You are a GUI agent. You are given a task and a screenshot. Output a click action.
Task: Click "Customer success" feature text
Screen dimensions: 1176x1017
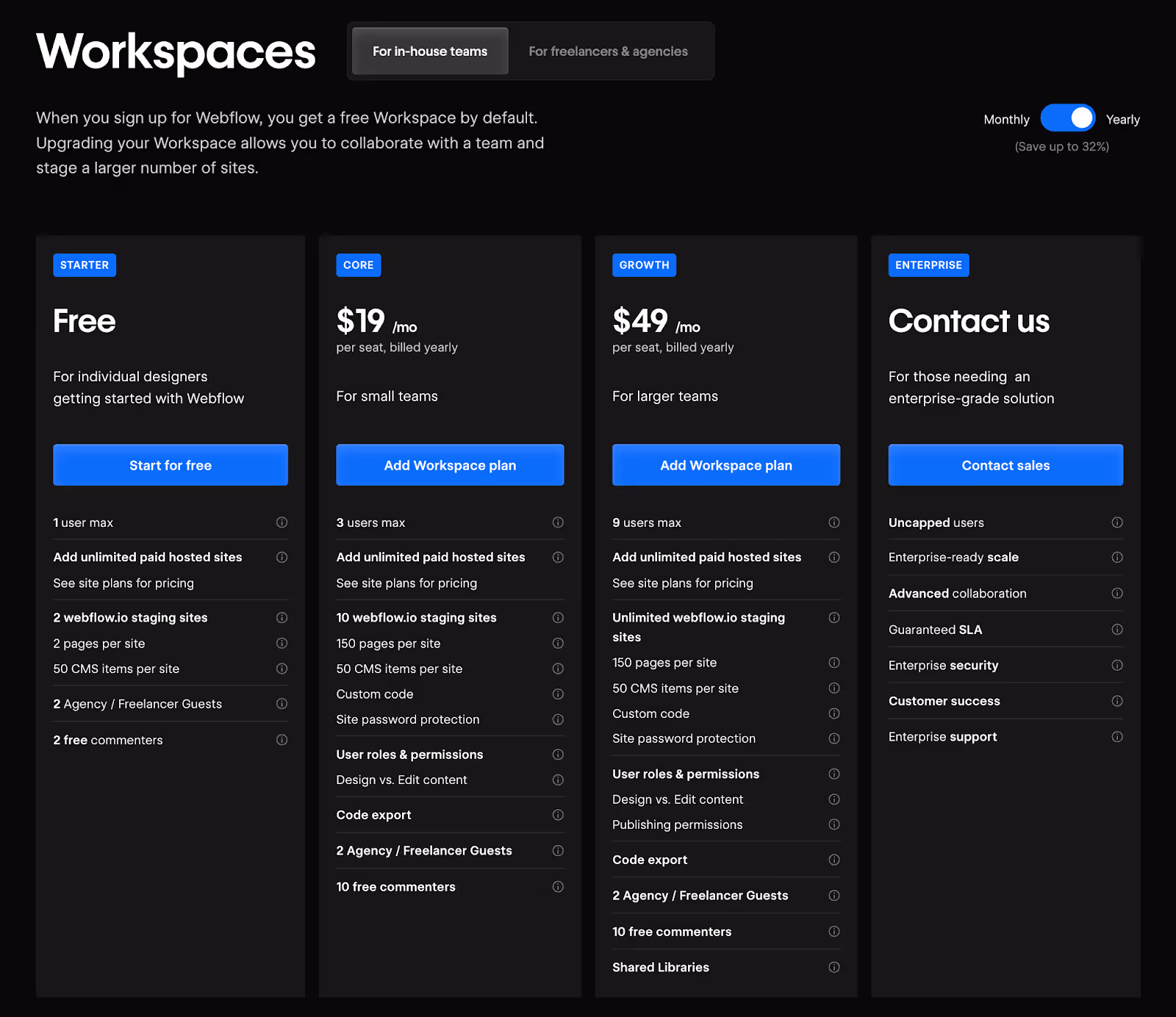tap(944, 701)
